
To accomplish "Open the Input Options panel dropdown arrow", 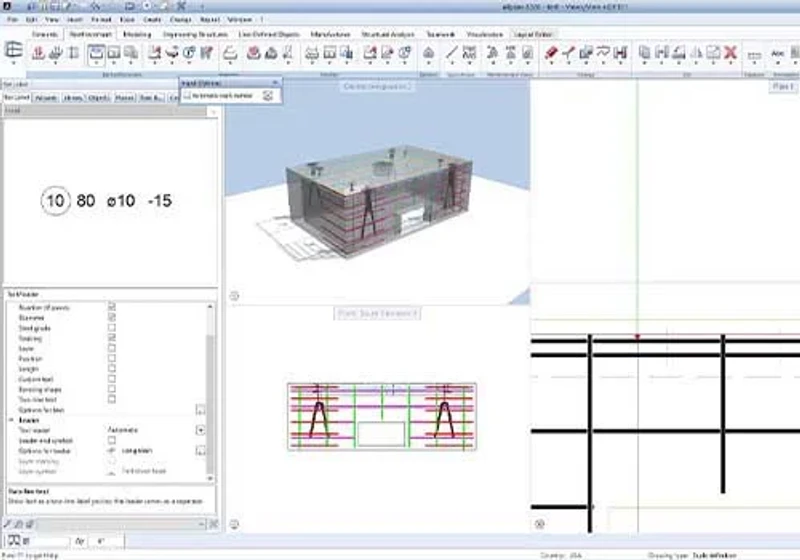I will (x=275, y=83).
